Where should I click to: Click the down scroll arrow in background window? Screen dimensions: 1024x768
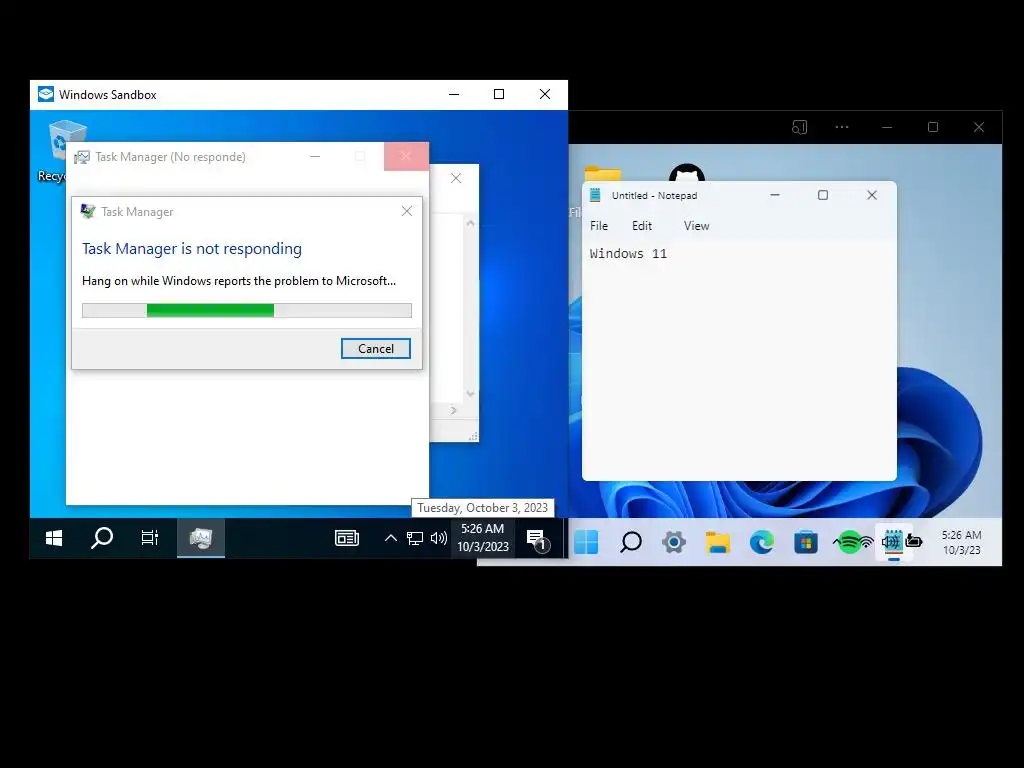(470, 394)
